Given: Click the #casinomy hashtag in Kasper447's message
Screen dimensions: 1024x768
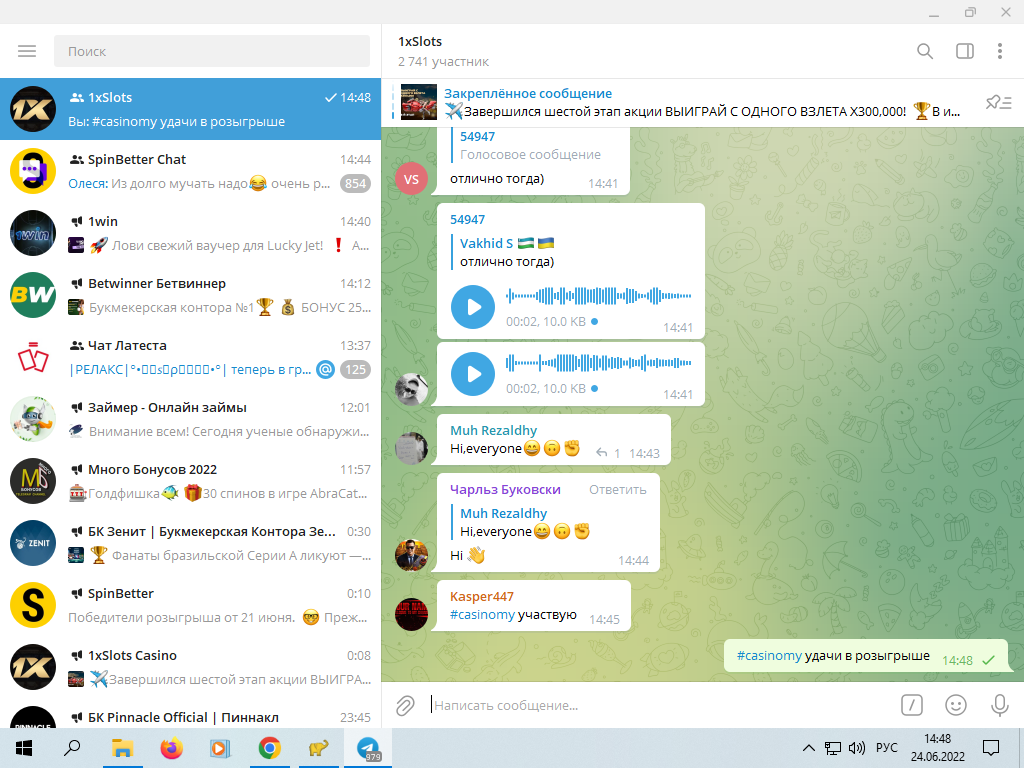Looking at the screenshot, I should (x=482, y=614).
